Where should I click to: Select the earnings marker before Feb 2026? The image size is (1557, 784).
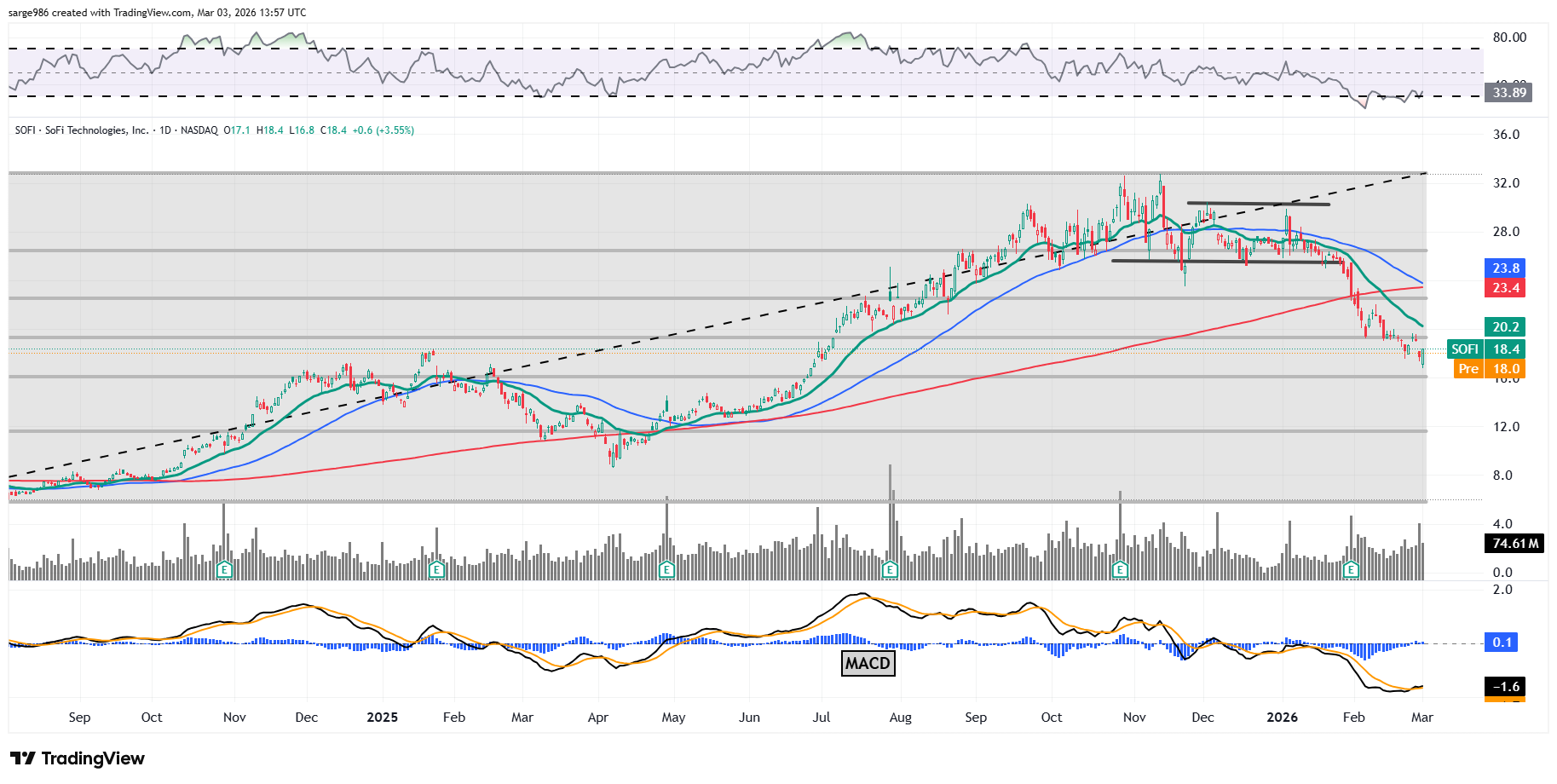[1351, 569]
